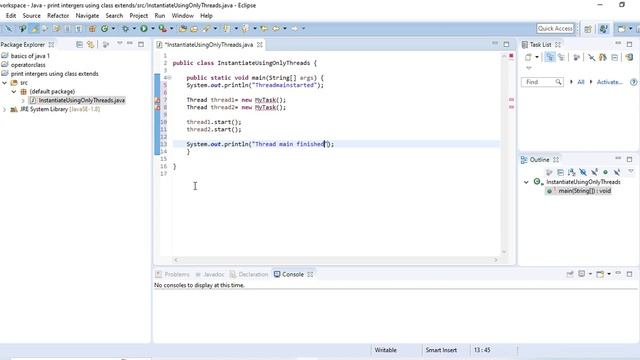Image resolution: width=640 pixels, height=360 pixels.
Task: Toggle Hide Local Types in Outline
Action: (617, 172)
